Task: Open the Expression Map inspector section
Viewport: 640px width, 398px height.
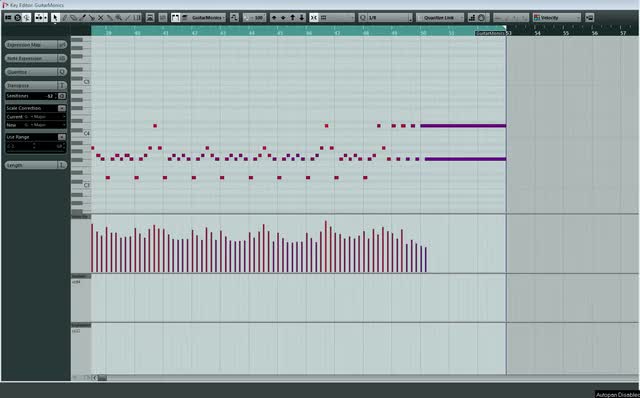Action: click(31, 45)
